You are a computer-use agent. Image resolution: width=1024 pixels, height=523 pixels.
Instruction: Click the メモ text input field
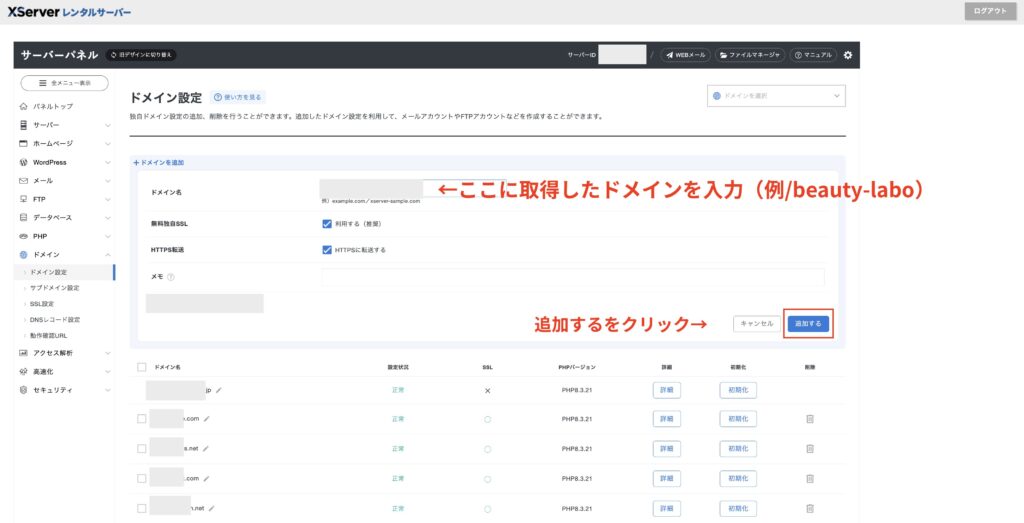tap(572, 277)
